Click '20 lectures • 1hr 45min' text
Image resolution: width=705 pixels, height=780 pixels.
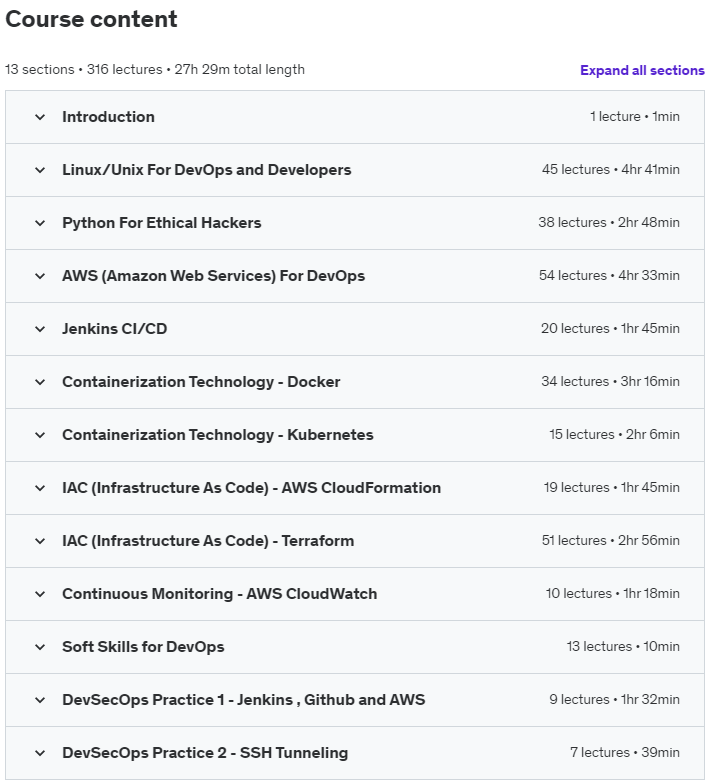pyautogui.click(x=610, y=328)
